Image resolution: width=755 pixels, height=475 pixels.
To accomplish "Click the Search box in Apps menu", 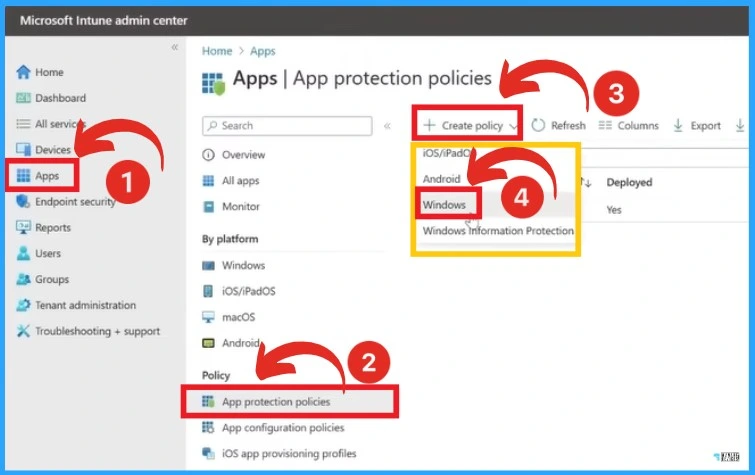I will 287,126.
